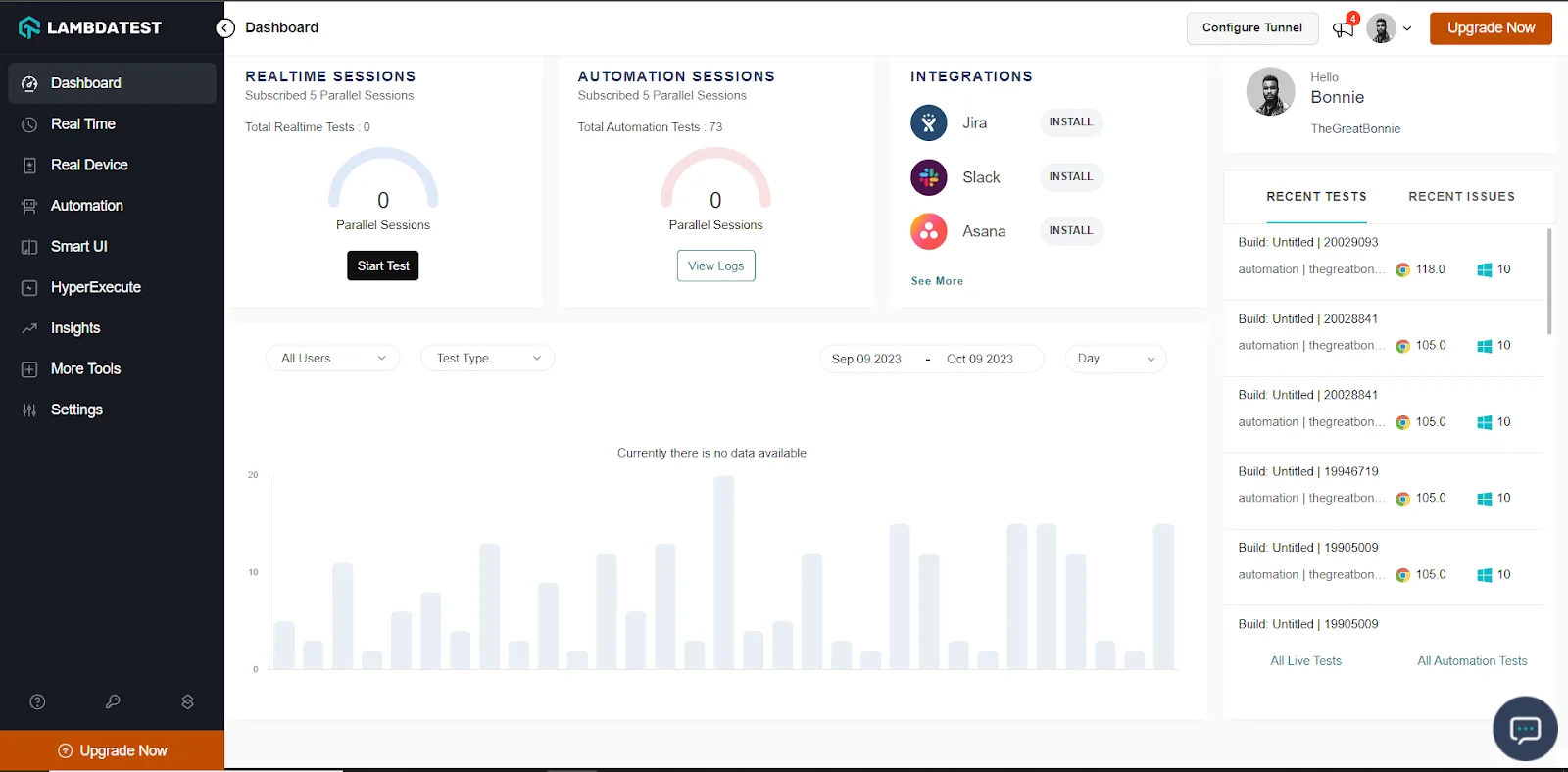Viewport: 1568px width, 772px height.
Task: Install the Jira integration
Action: coord(1070,122)
